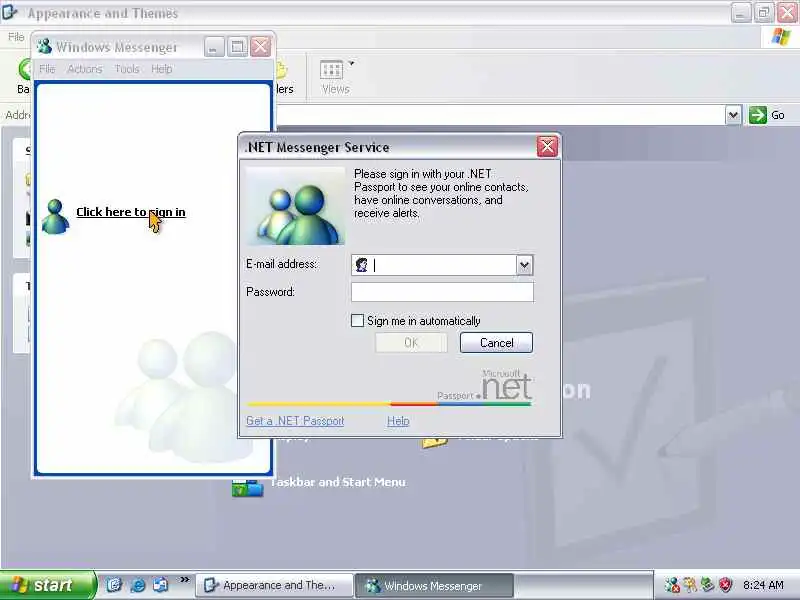This screenshot has height=600, width=800.
Task: Tick the Sign me in automatically checkbox
Action: coord(358,320)
